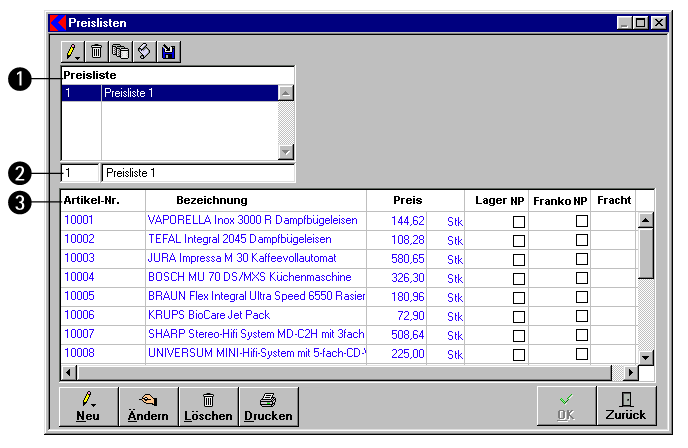Click the Drucken printer button

coord(268,406)
